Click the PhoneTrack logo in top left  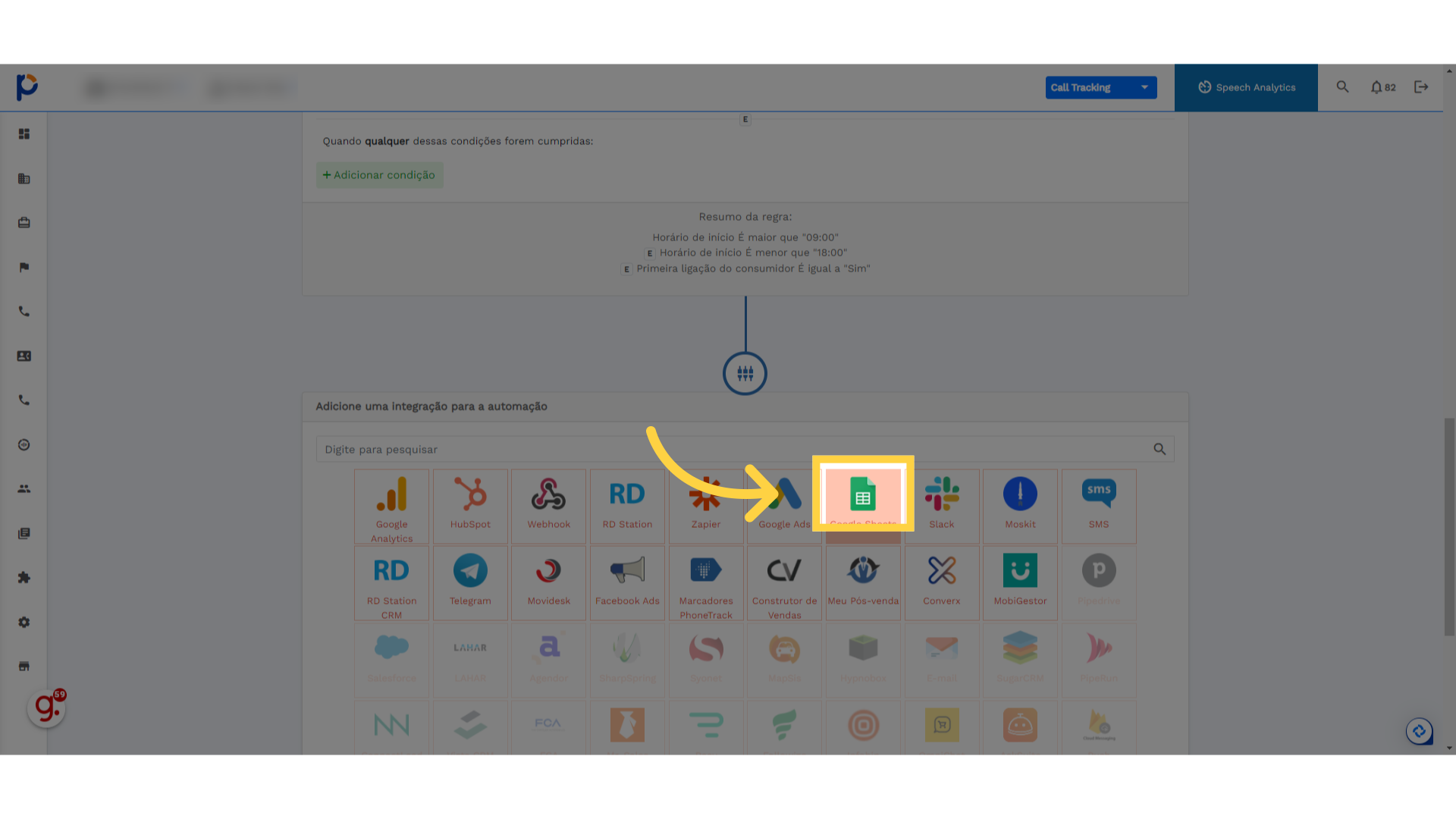(x=27, y=87)
